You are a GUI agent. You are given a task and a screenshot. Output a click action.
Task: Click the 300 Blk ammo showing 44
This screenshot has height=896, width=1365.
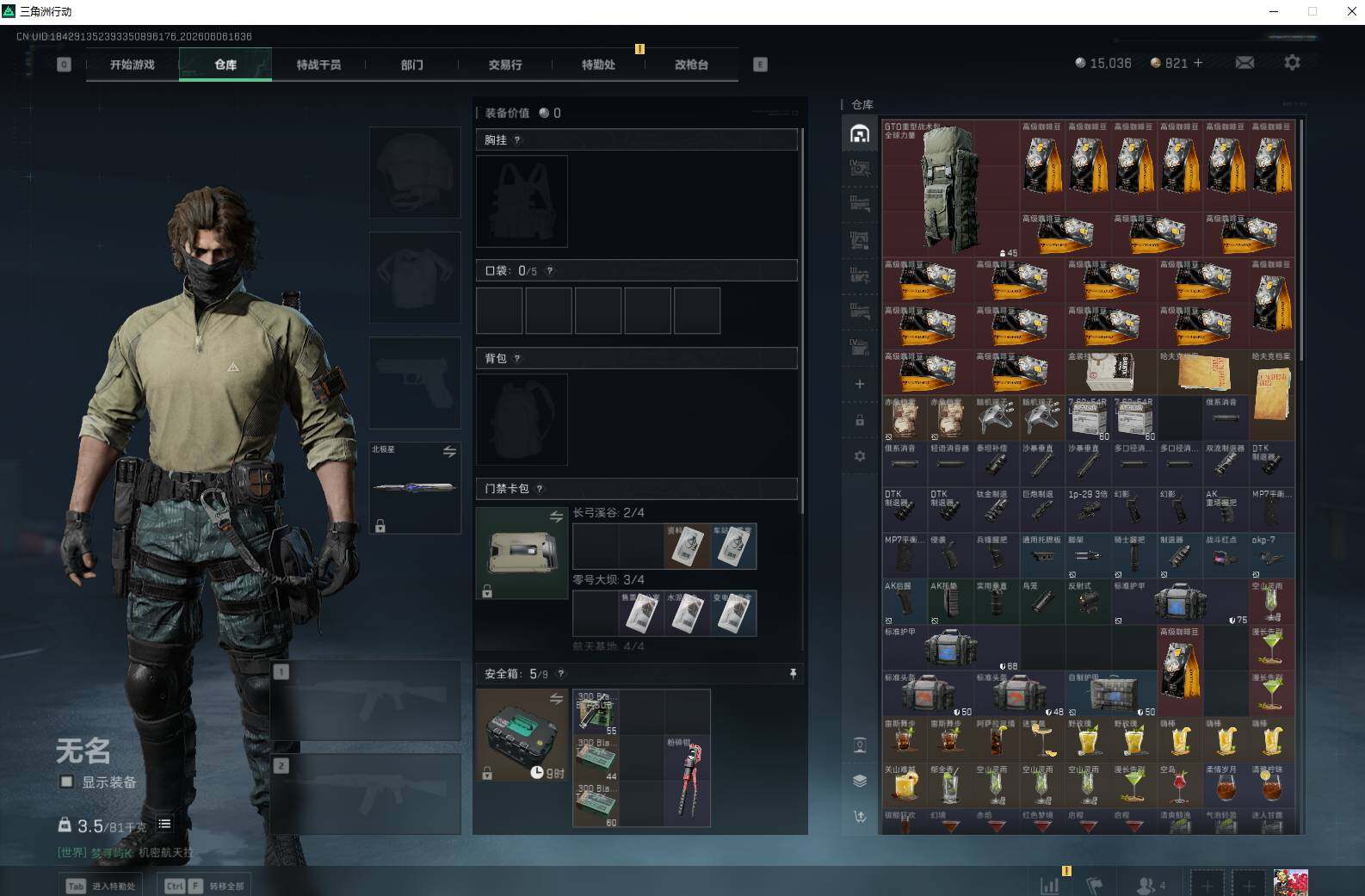(x=596, y=758)
